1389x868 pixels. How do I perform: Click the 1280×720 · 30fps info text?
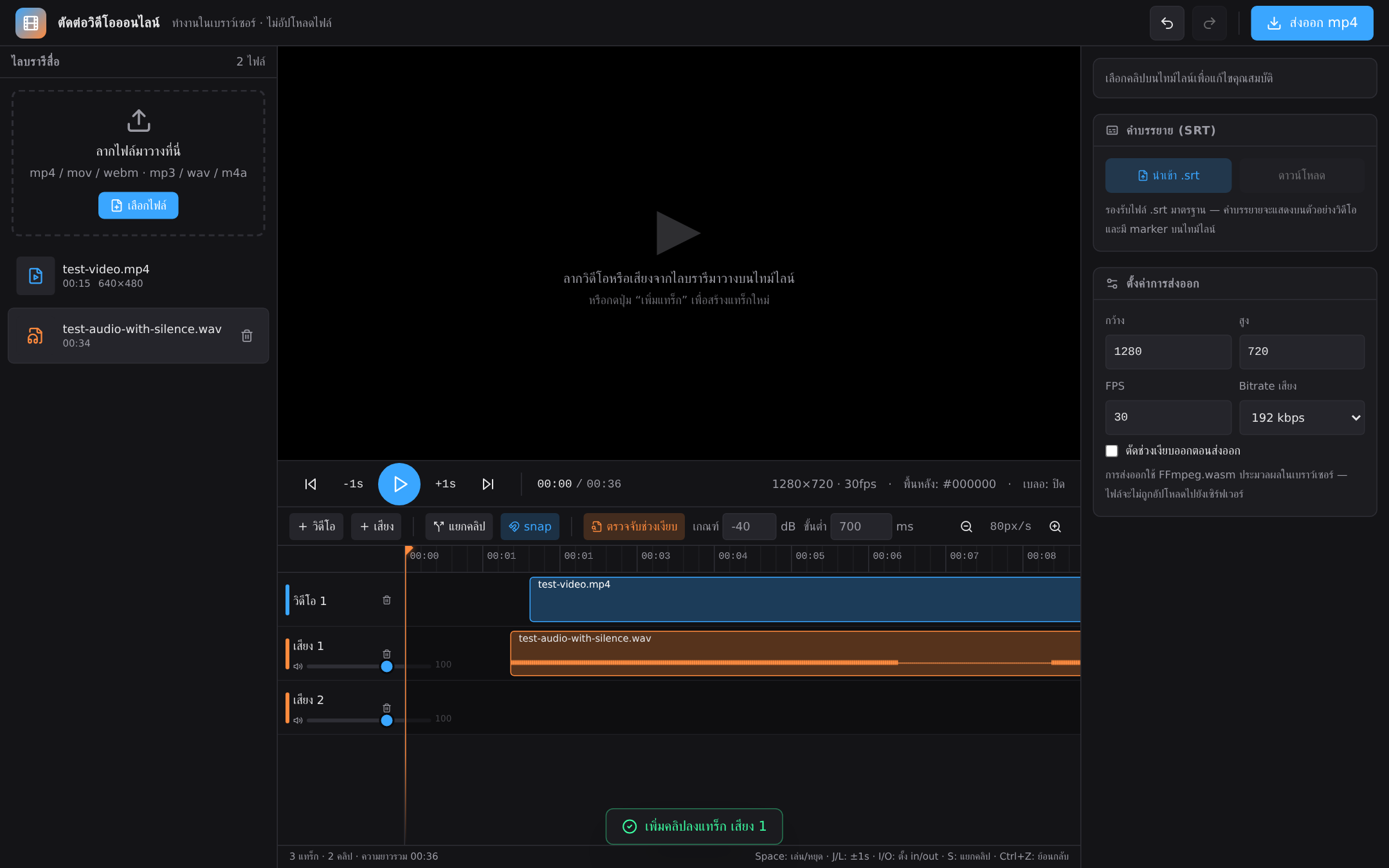[824, 484]
